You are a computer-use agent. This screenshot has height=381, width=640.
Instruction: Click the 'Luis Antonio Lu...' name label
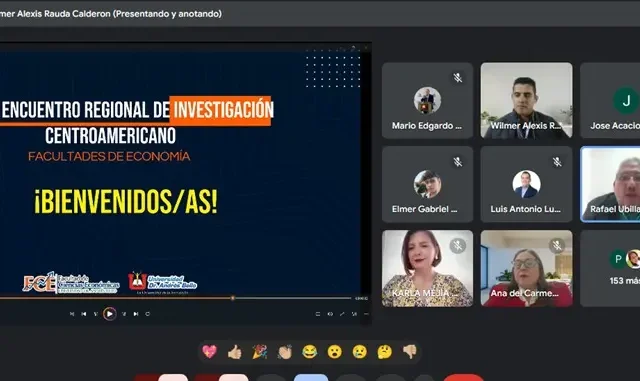point(526,209)
